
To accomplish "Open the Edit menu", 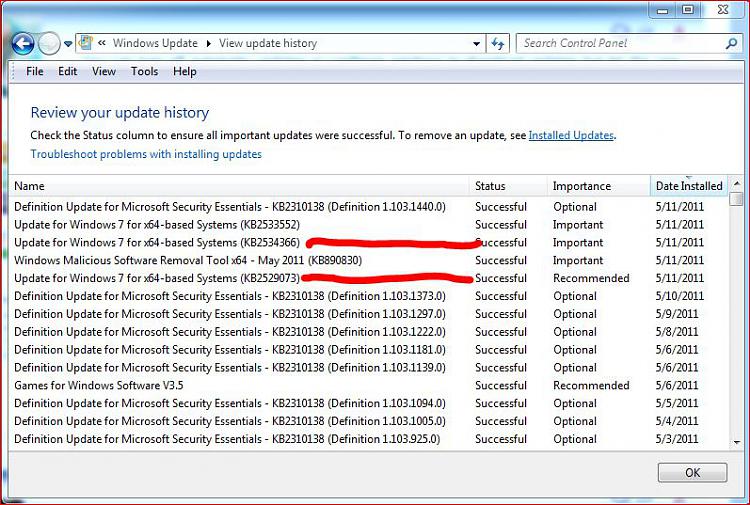I will click(x=67, y=71).
